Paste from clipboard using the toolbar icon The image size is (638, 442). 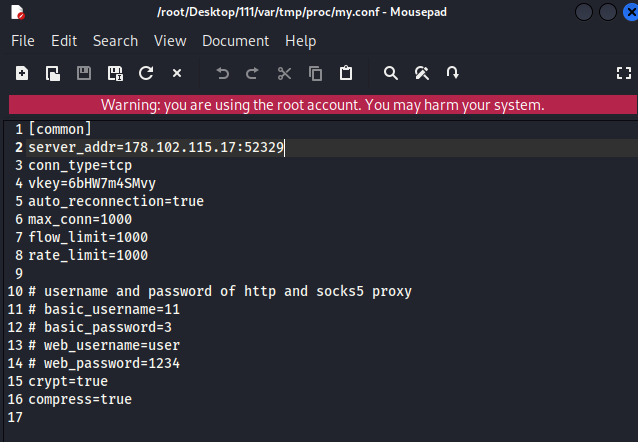click(x=346, y=73)
